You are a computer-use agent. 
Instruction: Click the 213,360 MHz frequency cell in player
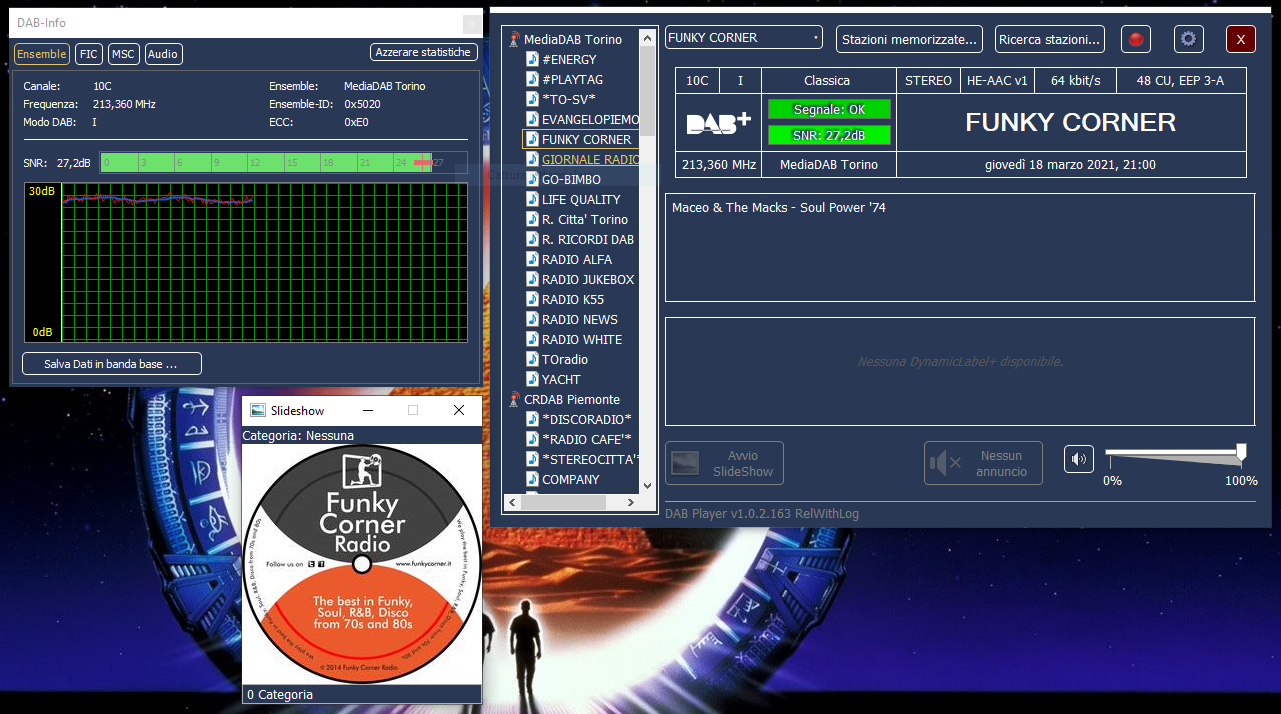[x=719, y=164]
